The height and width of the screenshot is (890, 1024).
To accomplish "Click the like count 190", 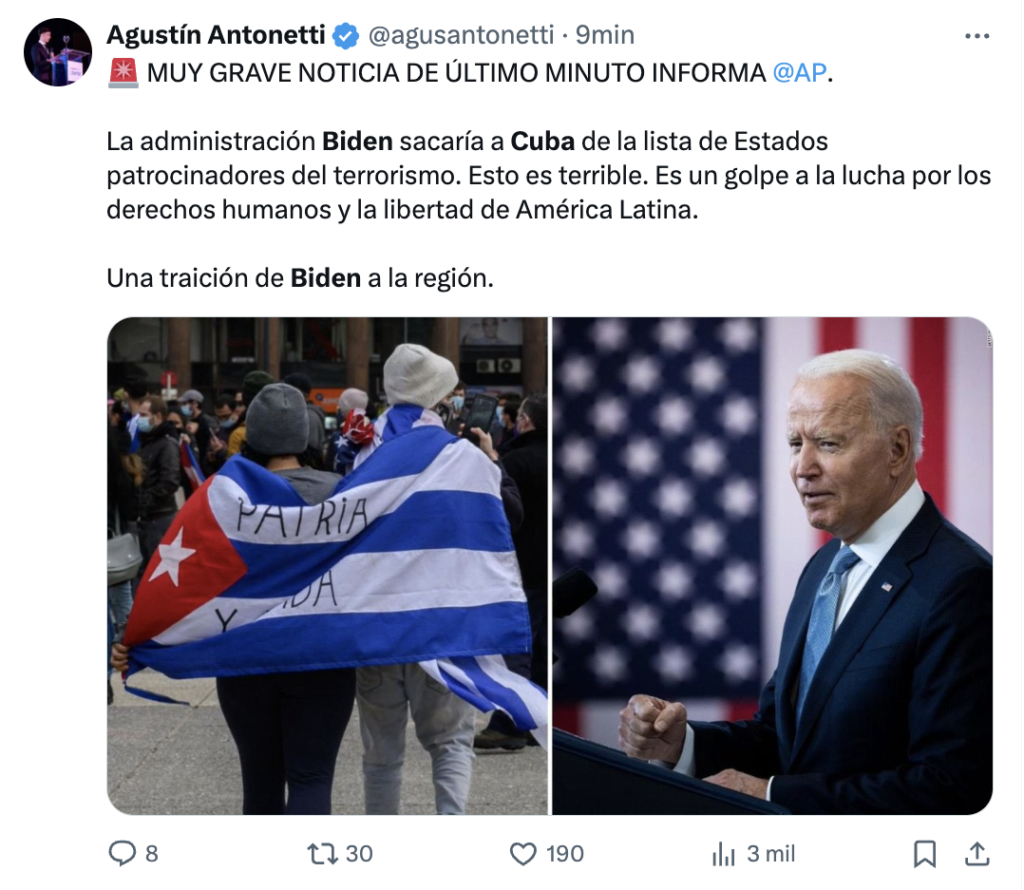I will [565, 853].
